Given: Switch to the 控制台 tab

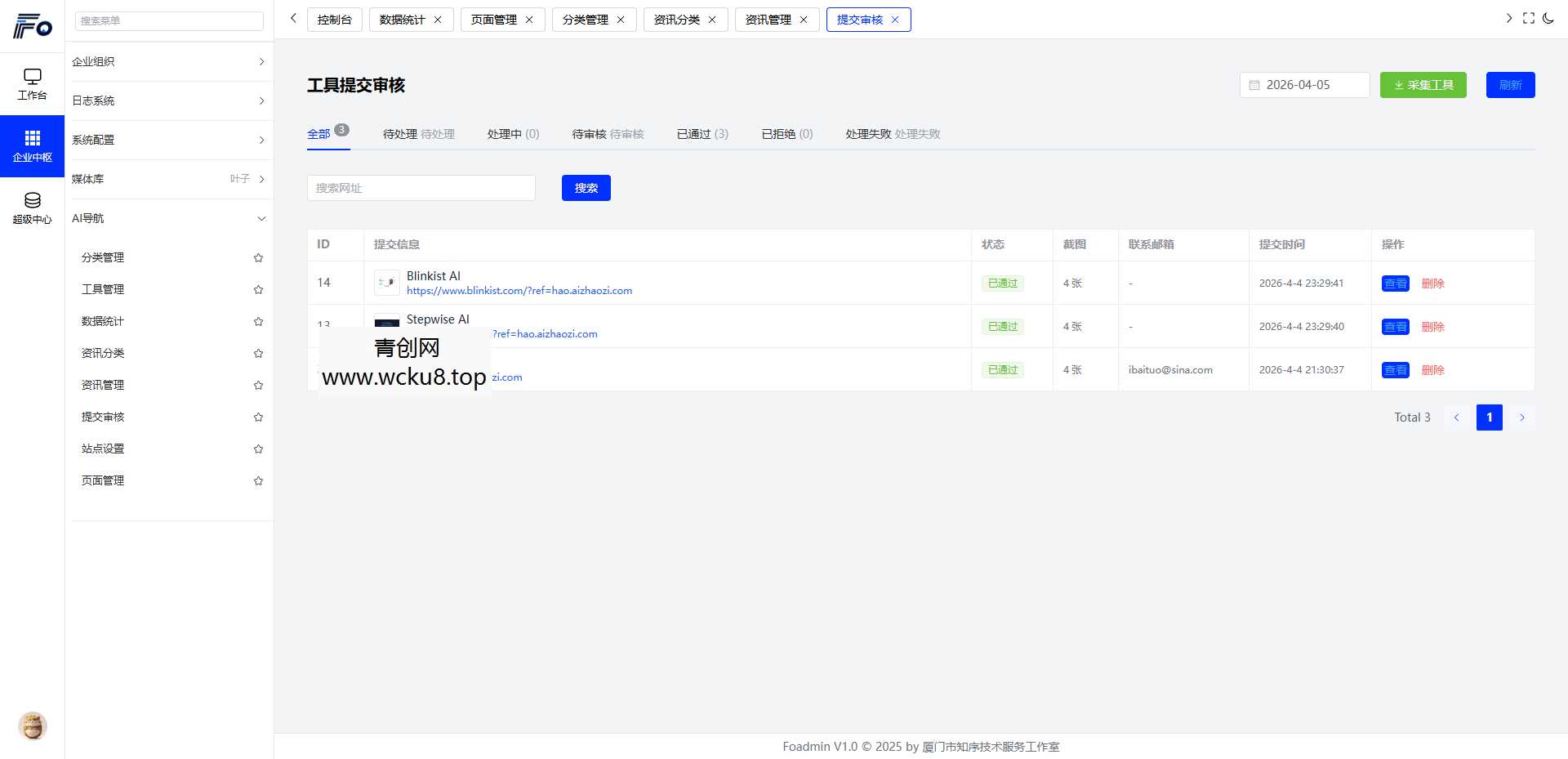Looking at the screenshot, I should click(335, 19).
